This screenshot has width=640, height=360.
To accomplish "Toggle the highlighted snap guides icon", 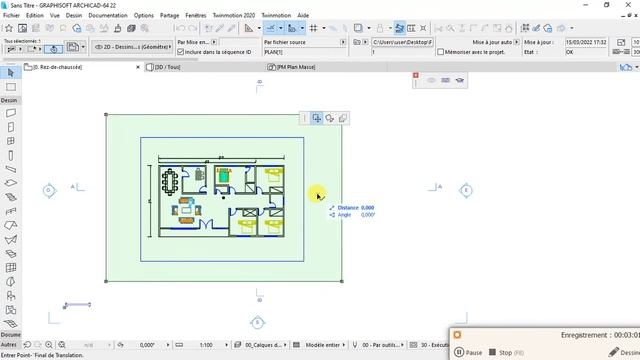I will tap(270, 28).
